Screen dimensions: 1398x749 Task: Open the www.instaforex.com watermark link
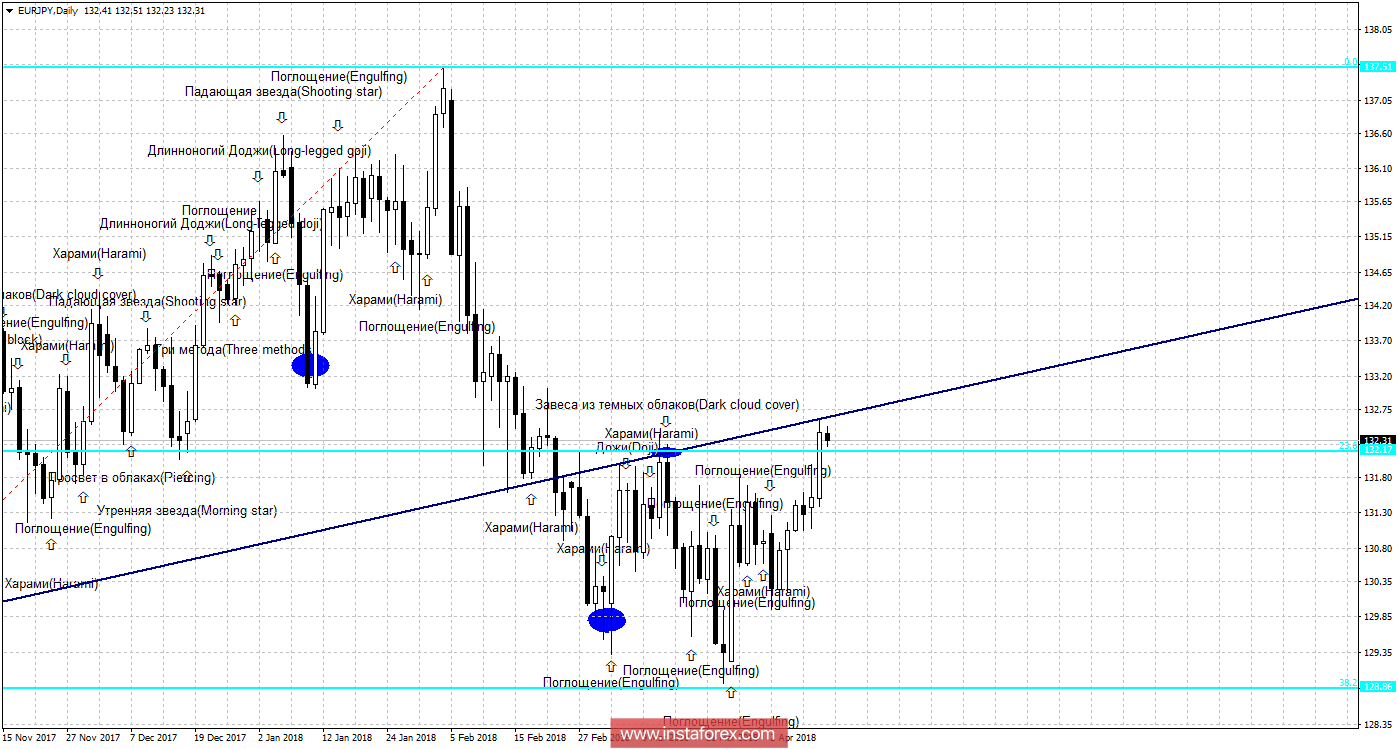(x=697, y=734)
